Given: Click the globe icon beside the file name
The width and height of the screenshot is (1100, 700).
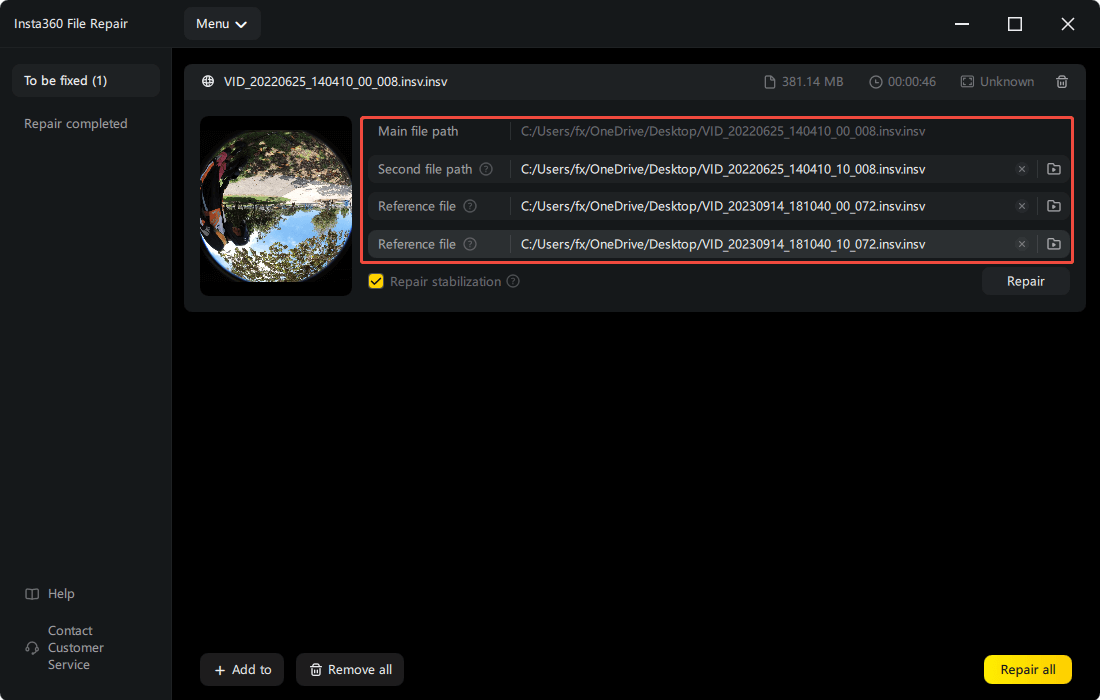Looking at the screenshot, I should (x=207, y=81).
